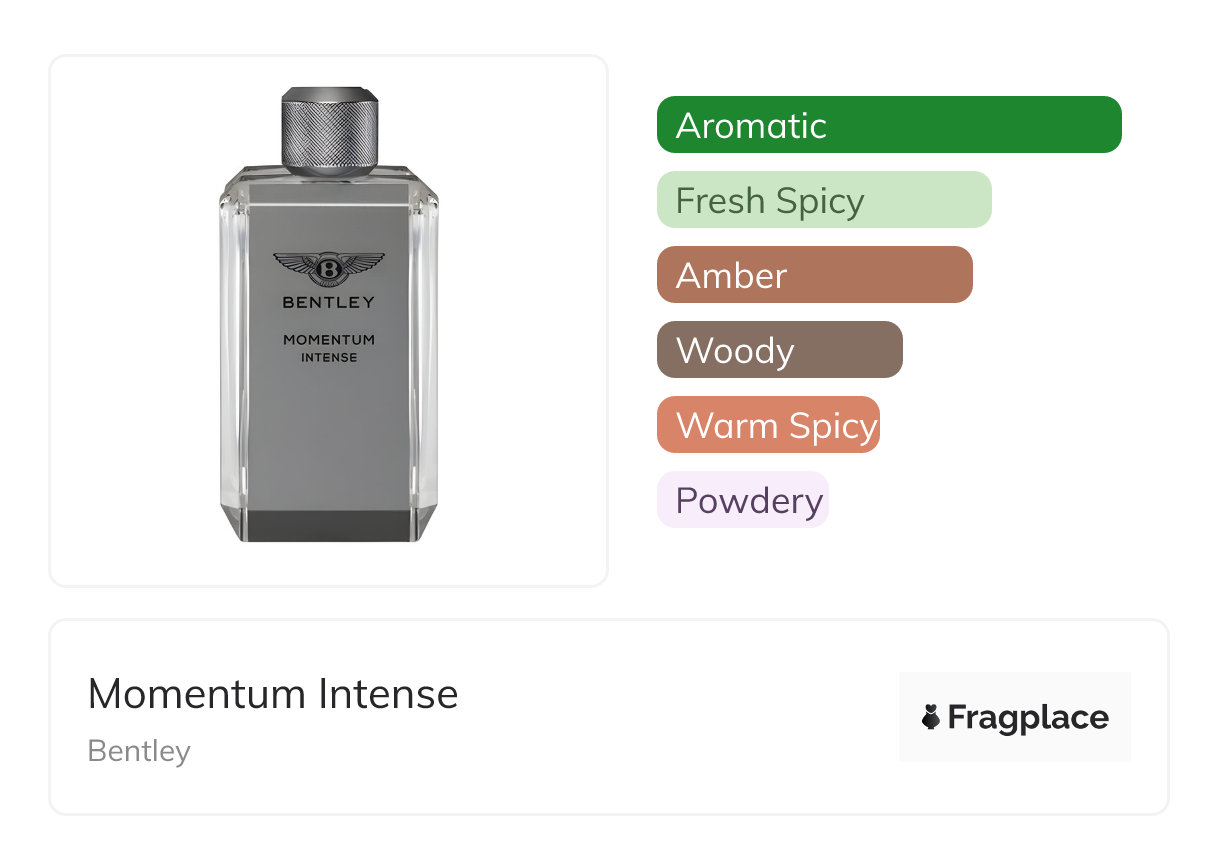Select the Fresh Spicy accord bar

coord(824,200)
